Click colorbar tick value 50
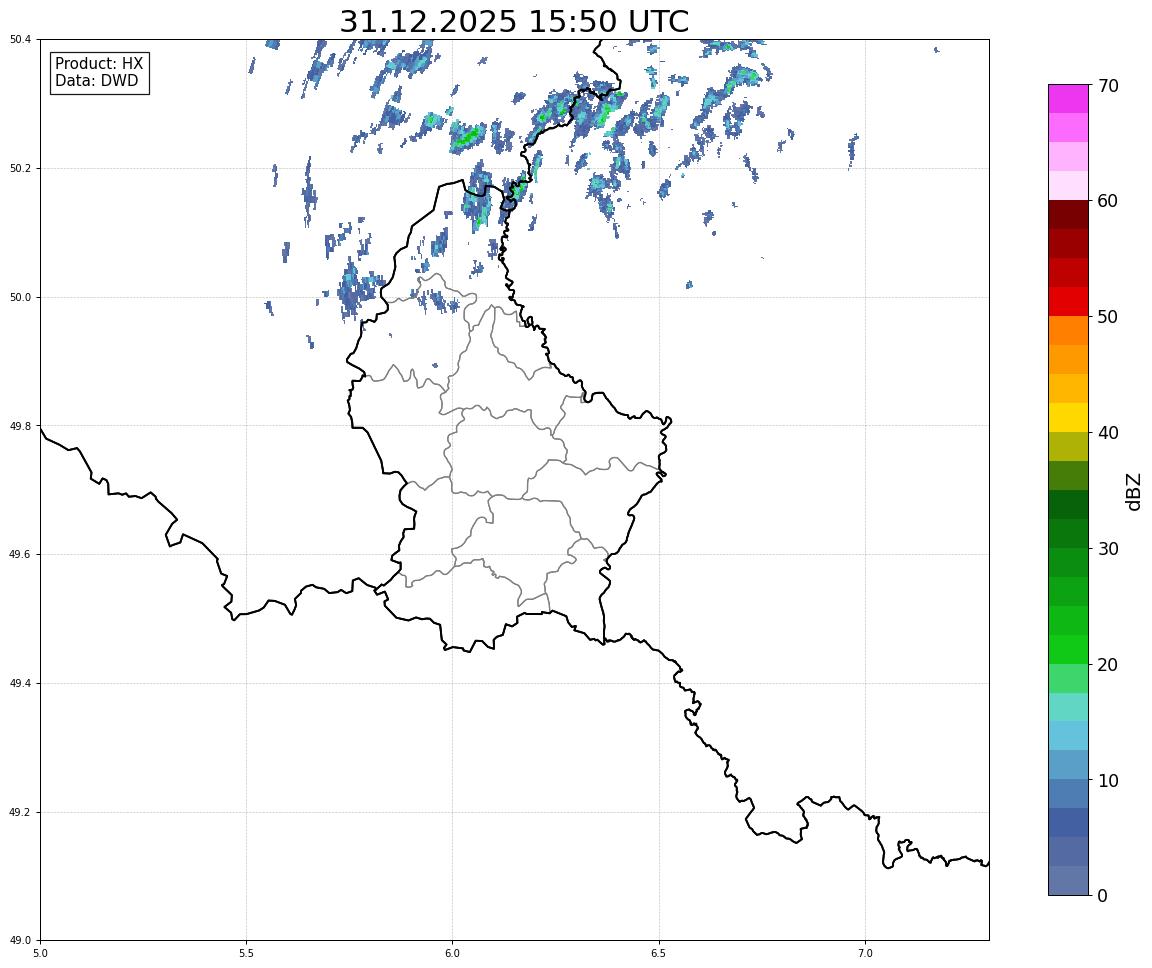 1108,317
